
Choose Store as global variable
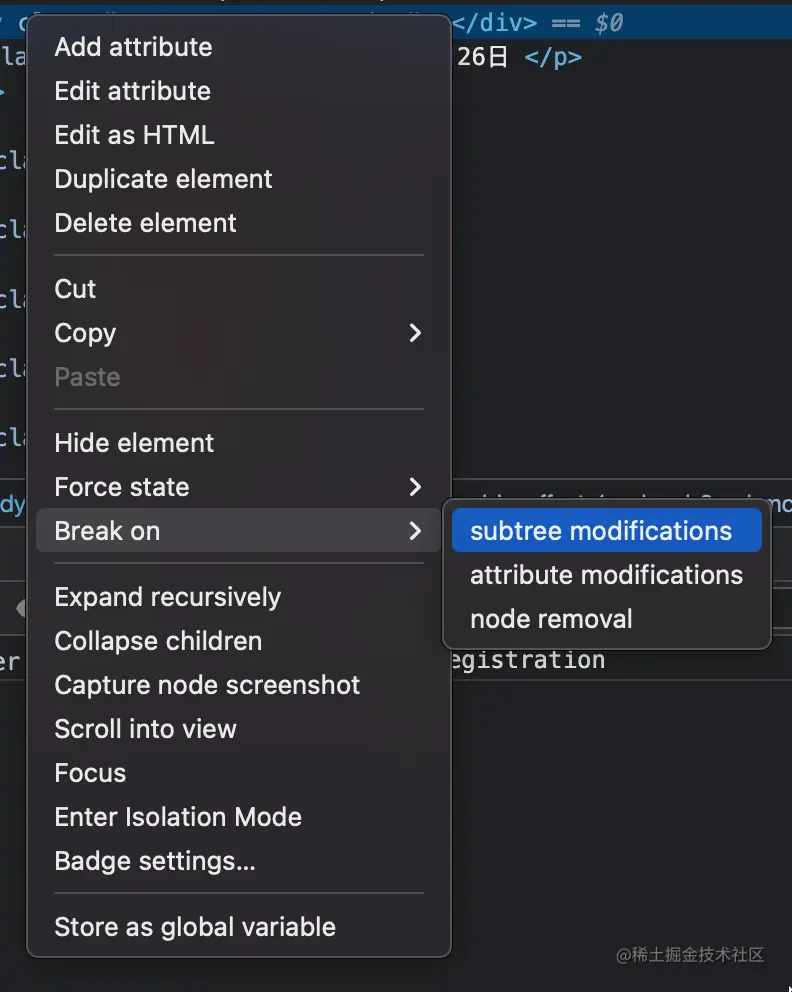click(x=195, y=927)
